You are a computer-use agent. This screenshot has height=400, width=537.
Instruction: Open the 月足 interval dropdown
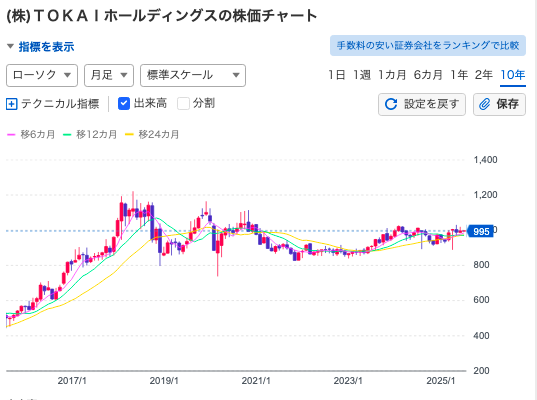coord(109,75)
